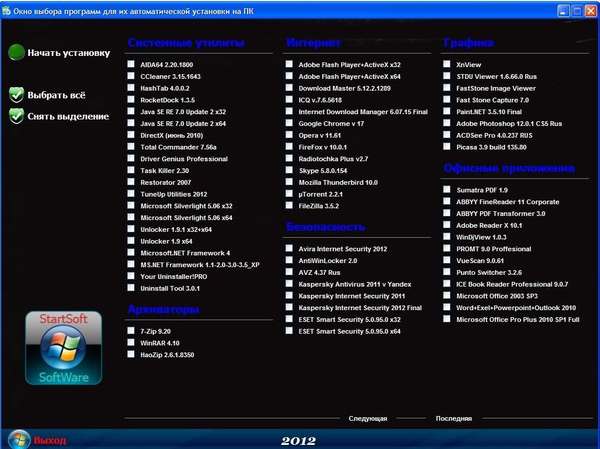600x449 pixels.
Task: Select the Adobe Reader X 10.1 checkbox
Action: coord(447,225)
